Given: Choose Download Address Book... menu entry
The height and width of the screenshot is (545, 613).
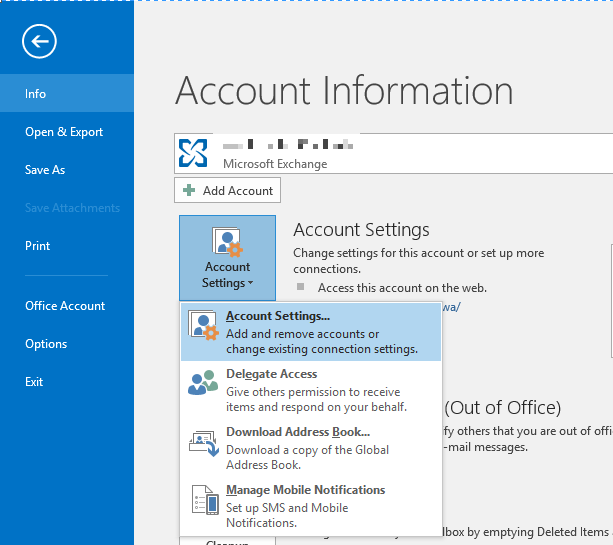Looking at the screenshot, I should (311, 448).
